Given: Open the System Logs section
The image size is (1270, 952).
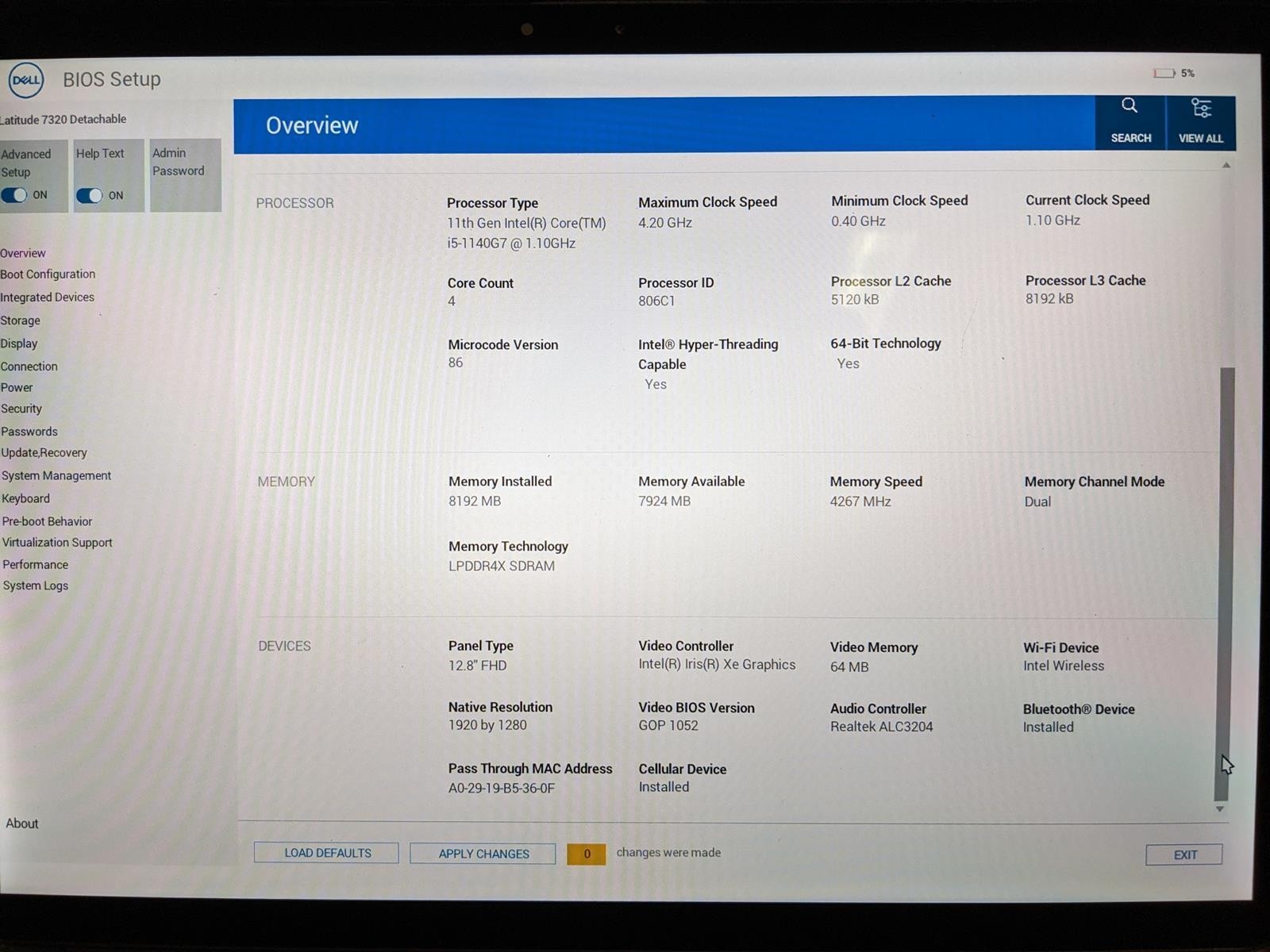Looking at the screenshot, I should [35, 586].
